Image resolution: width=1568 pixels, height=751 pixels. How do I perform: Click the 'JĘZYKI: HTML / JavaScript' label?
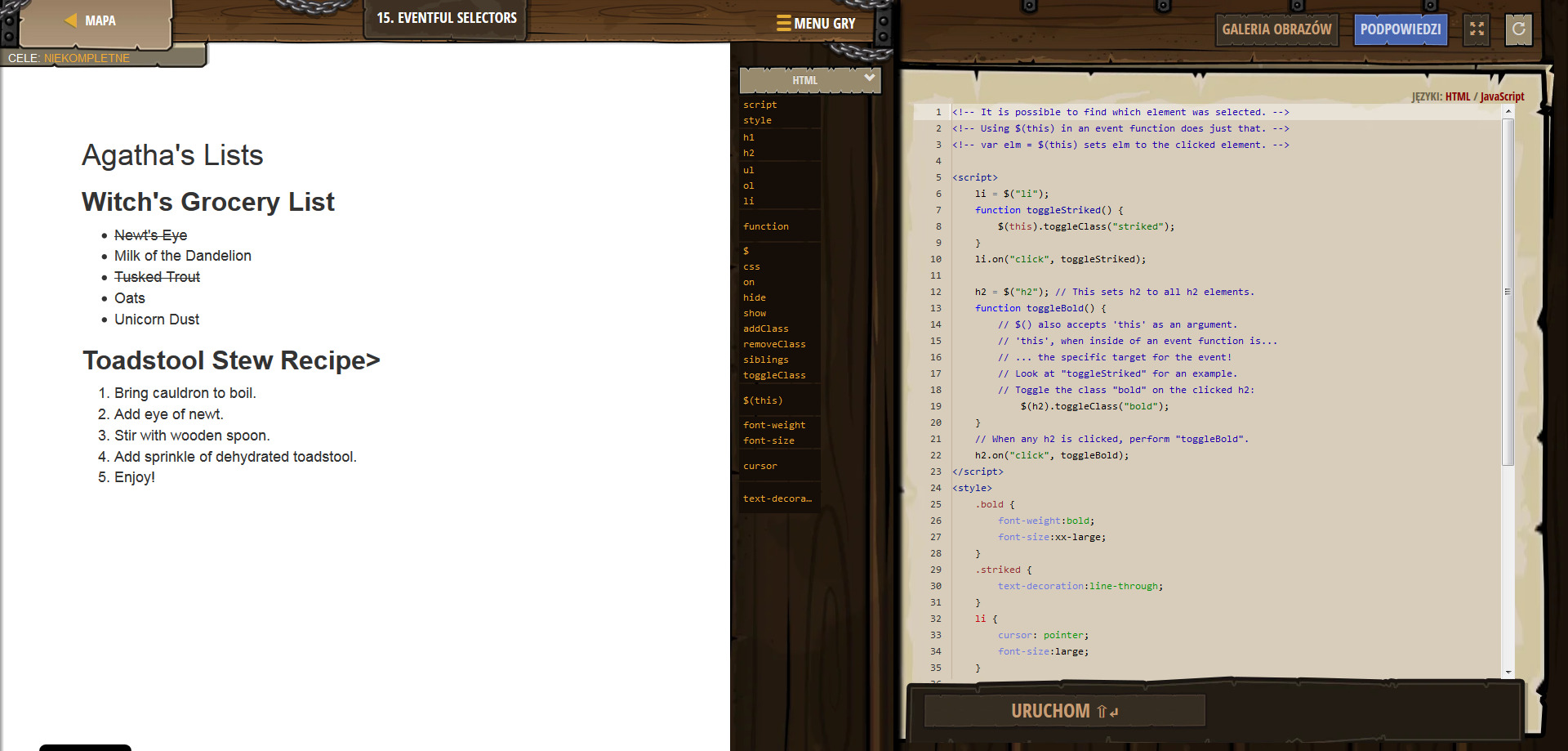point(1468,96)
